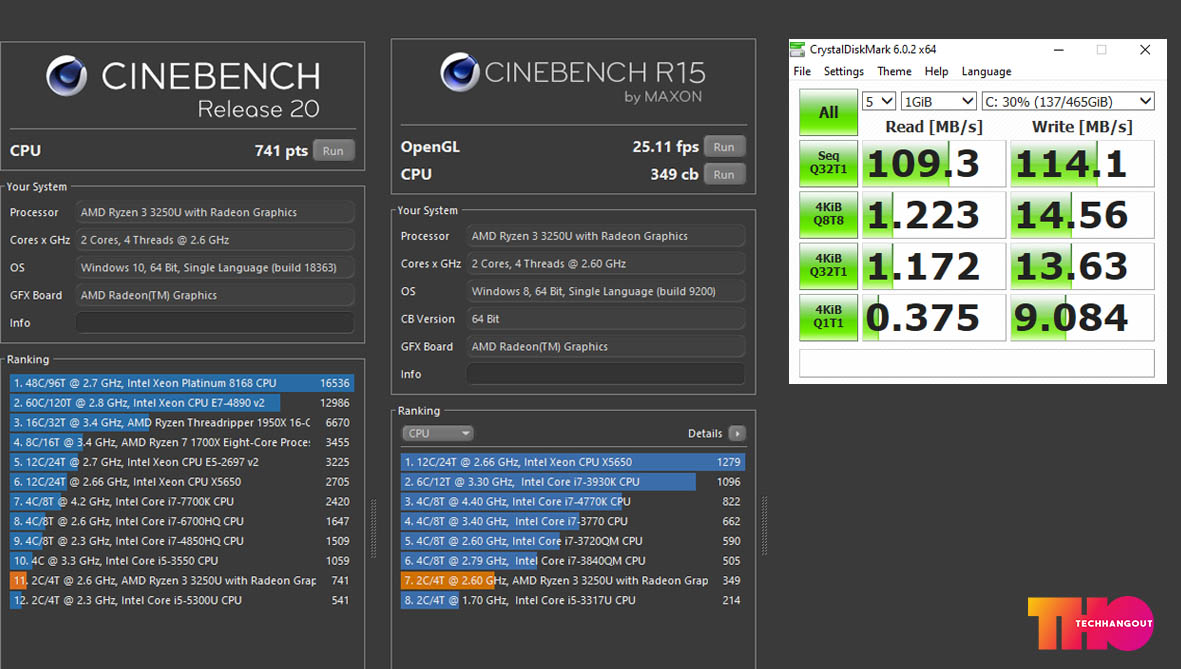Image resolution: width=1181 pixels, height=669 pixels.
Task: Run the OpenGL test in Cinebench R15
Action: [724, 147]
